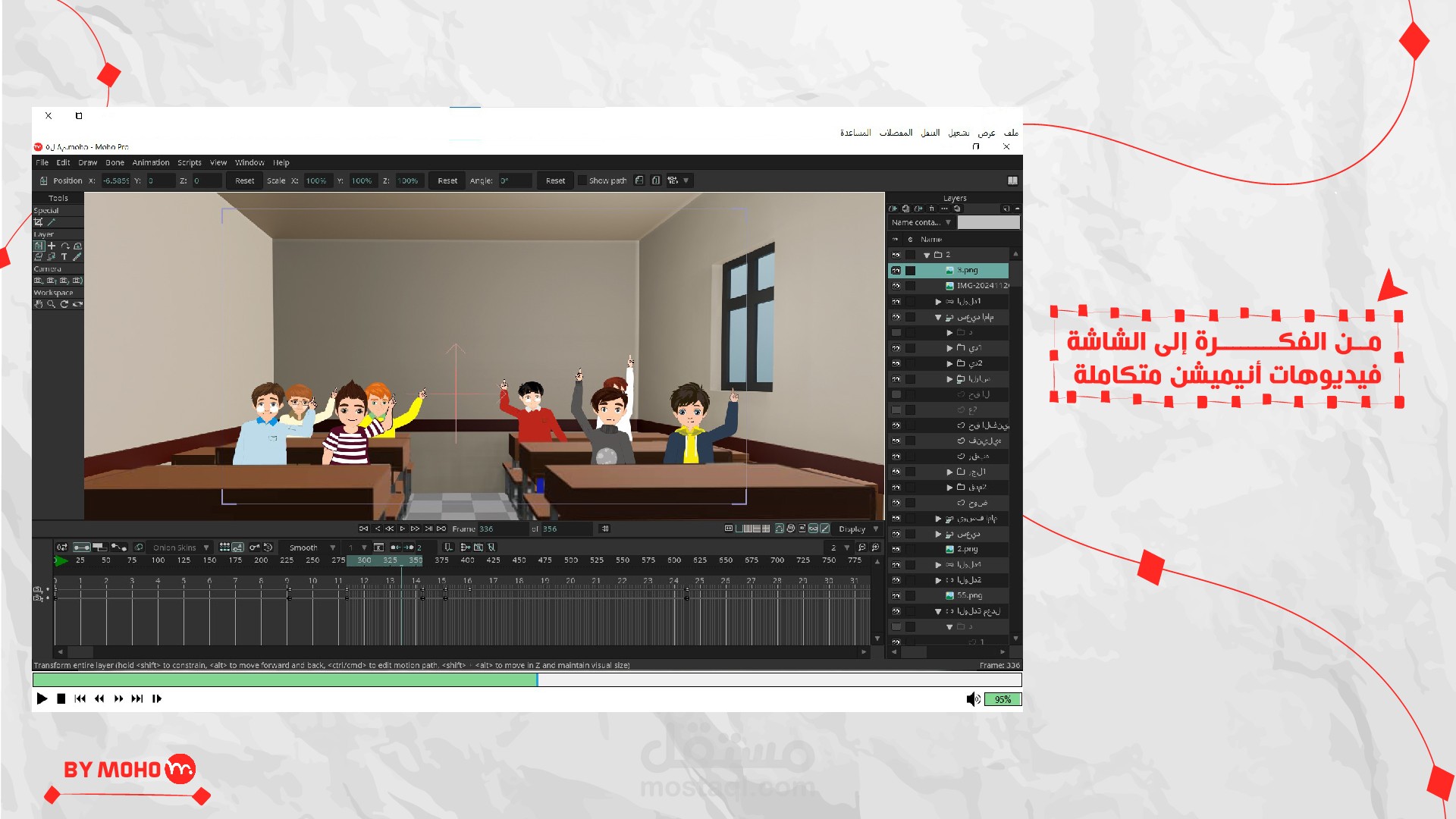This screenshot has height=819, width=1456.
Task: Open the Animation menu
Action: point(151,162)
